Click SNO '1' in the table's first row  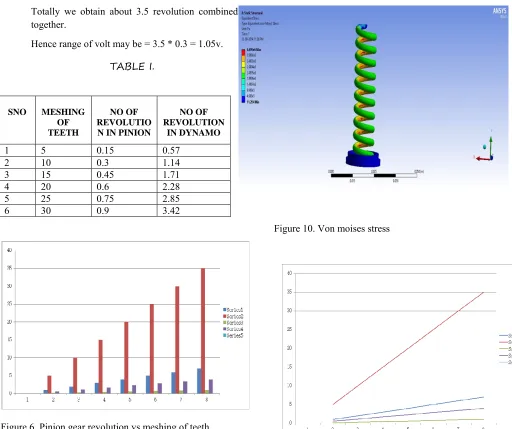point(7,151)
